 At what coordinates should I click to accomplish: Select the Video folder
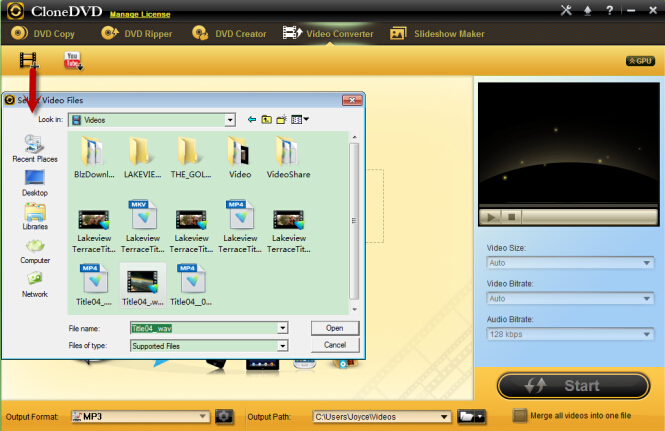[x=240, y=157]
